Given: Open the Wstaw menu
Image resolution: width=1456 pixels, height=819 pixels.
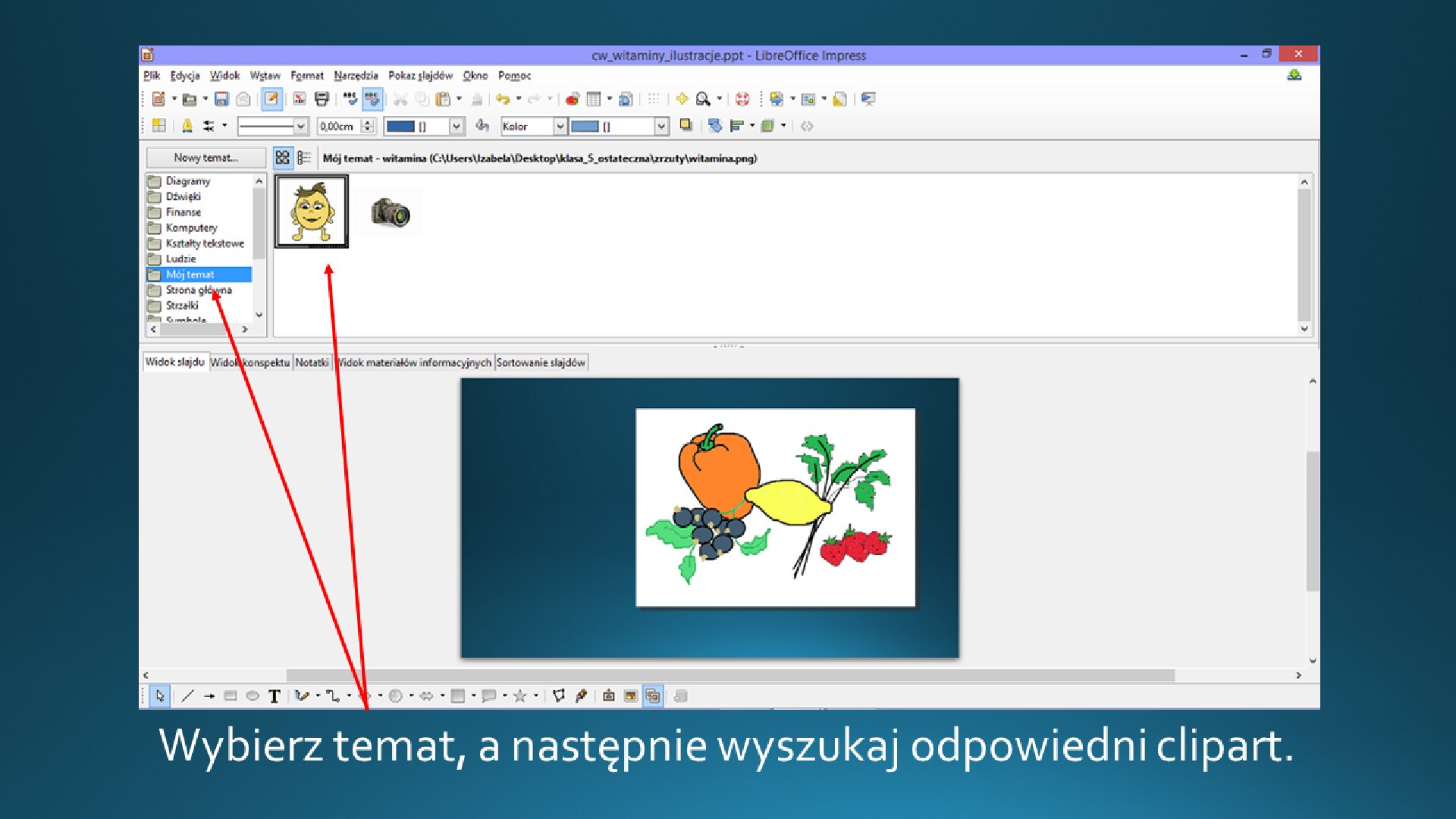Looking at the screenshot, I should point(265,75).
